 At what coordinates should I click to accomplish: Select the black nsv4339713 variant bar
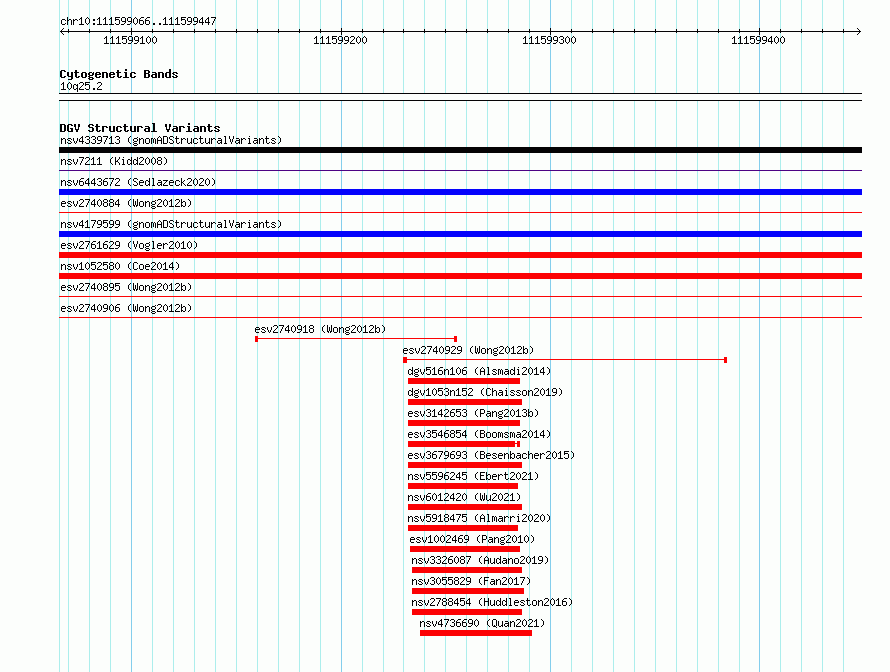pos(460,150)
